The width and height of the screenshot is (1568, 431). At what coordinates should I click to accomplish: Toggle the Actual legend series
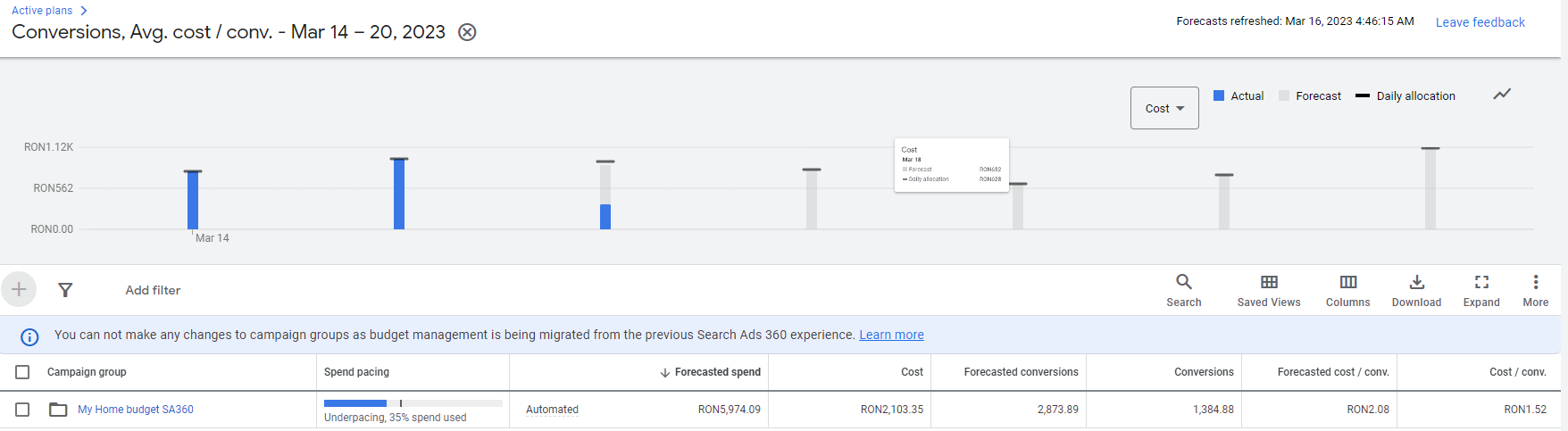tap(1239, 95)
